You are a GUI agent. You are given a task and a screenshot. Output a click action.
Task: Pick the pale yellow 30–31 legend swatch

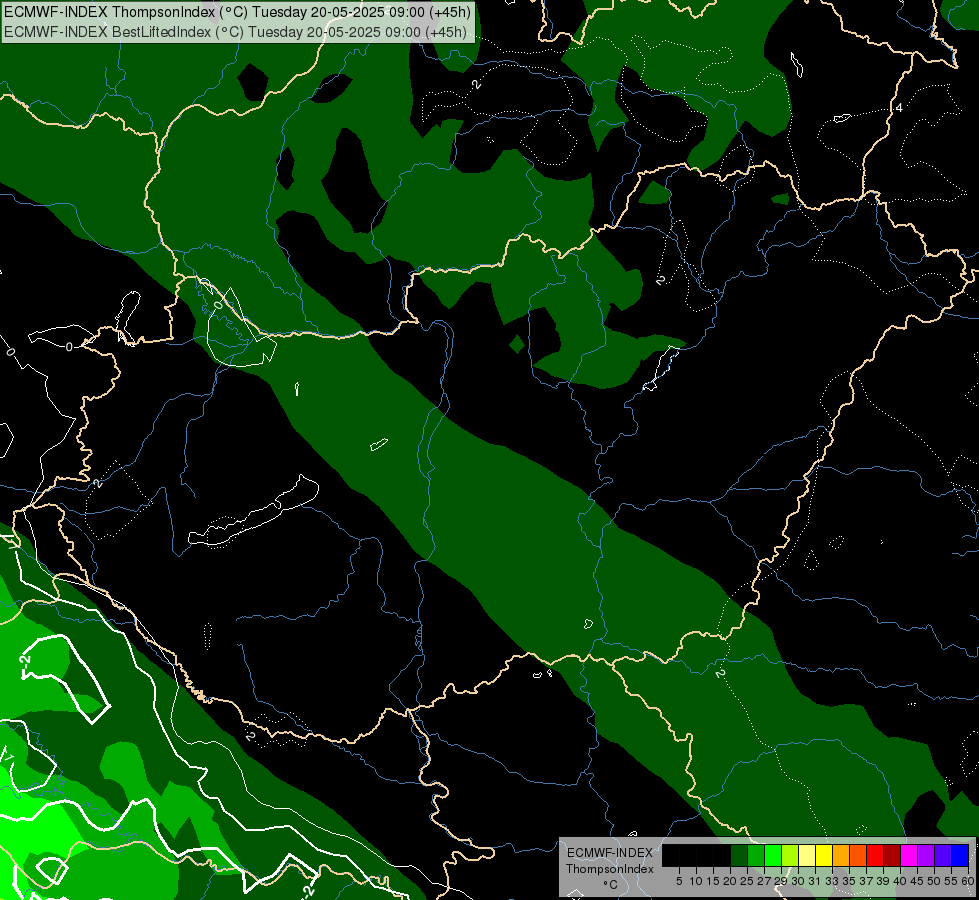(x=807, y=855)
